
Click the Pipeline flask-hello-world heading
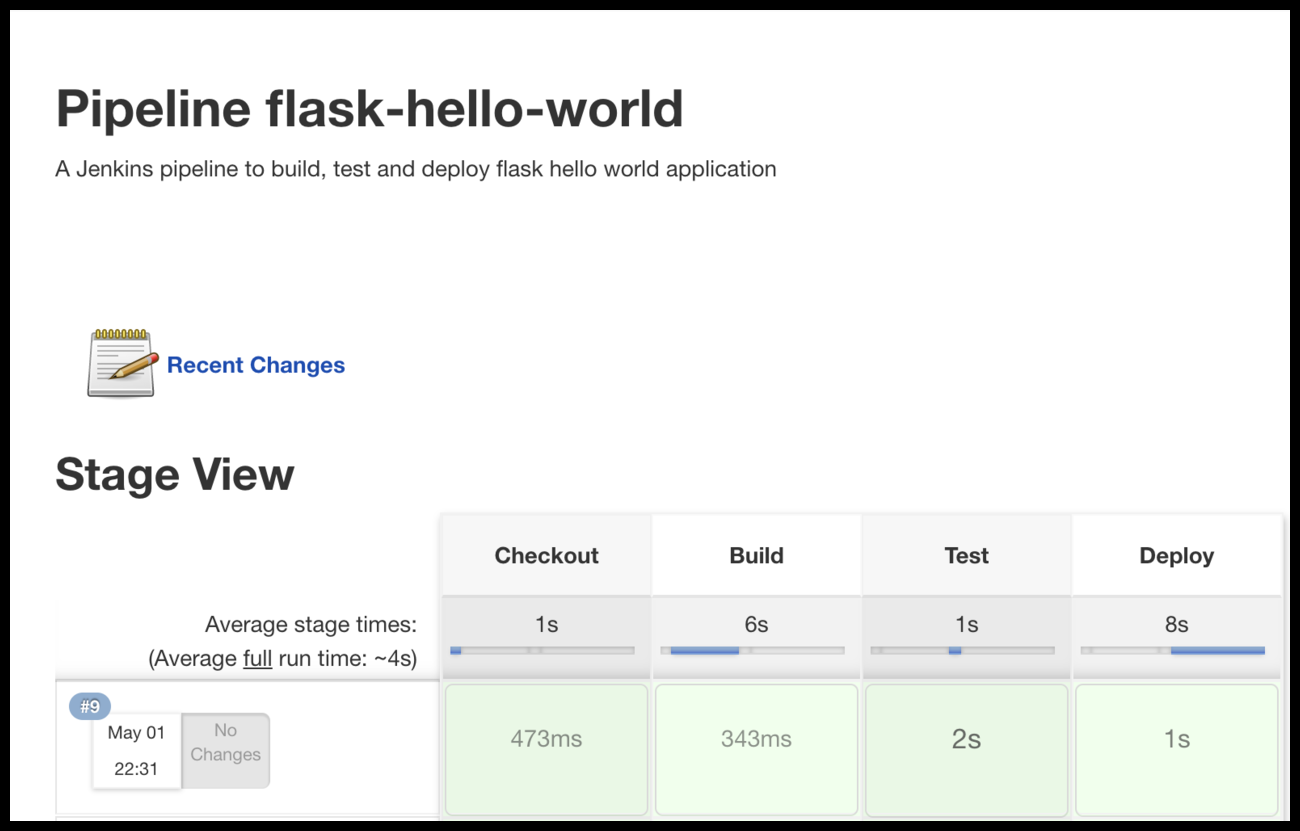pos(369,109)
